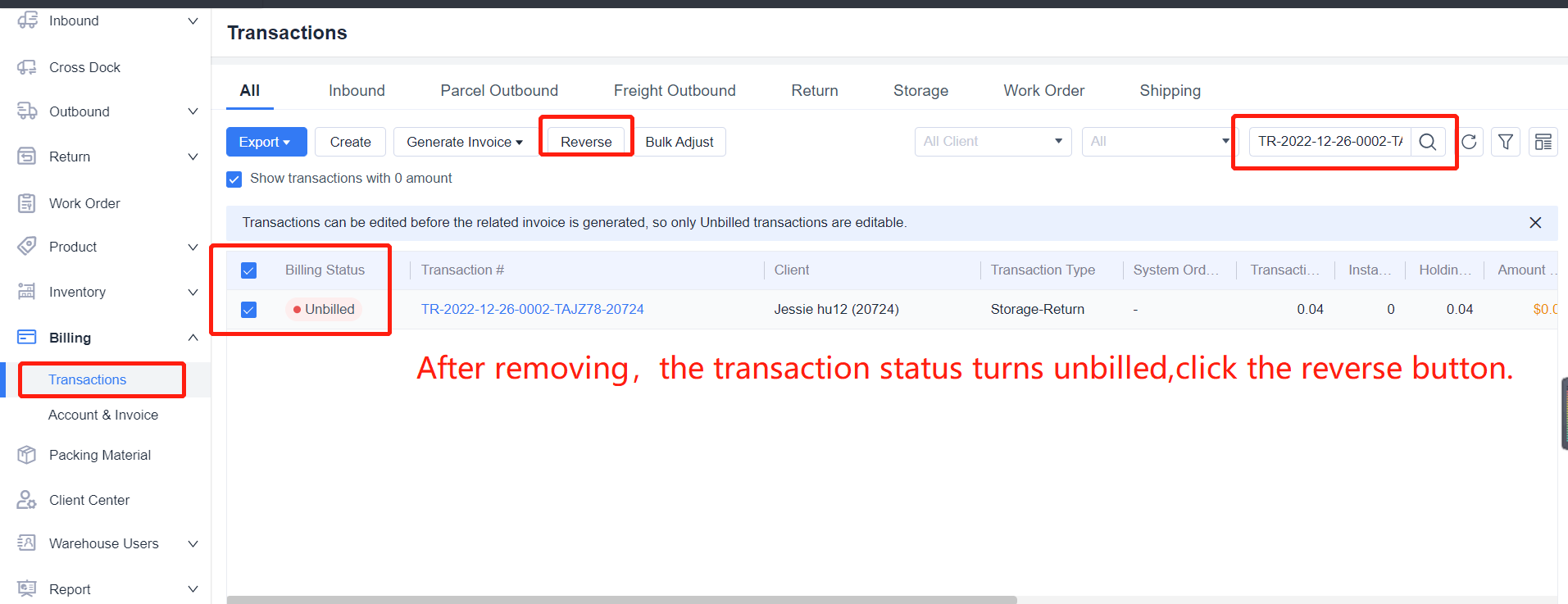Expand the Inventory sidebar menu chevron
The width and height of the screenshot is (1568, 604).
coord(193,292)
